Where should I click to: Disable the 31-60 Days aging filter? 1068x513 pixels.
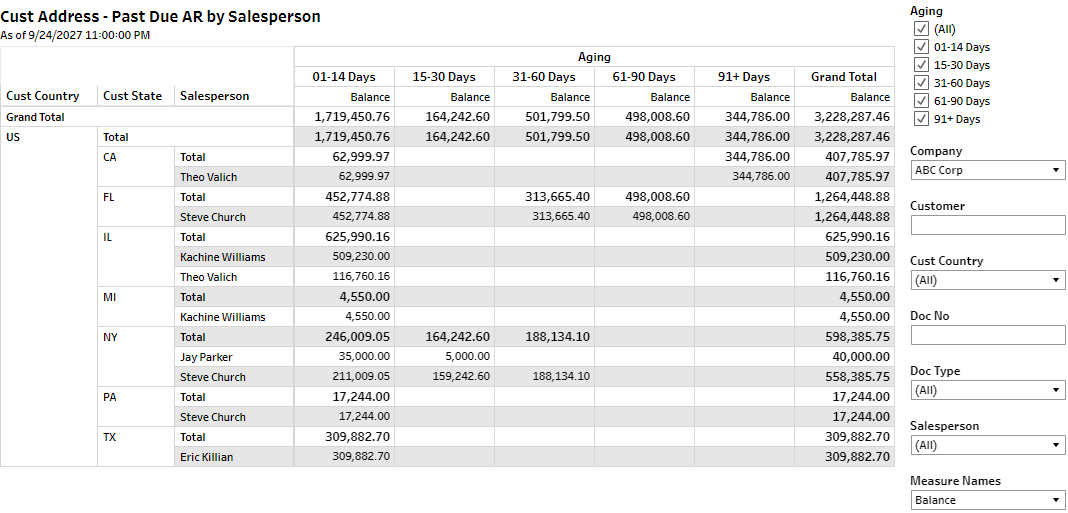[x=921, y=83]
